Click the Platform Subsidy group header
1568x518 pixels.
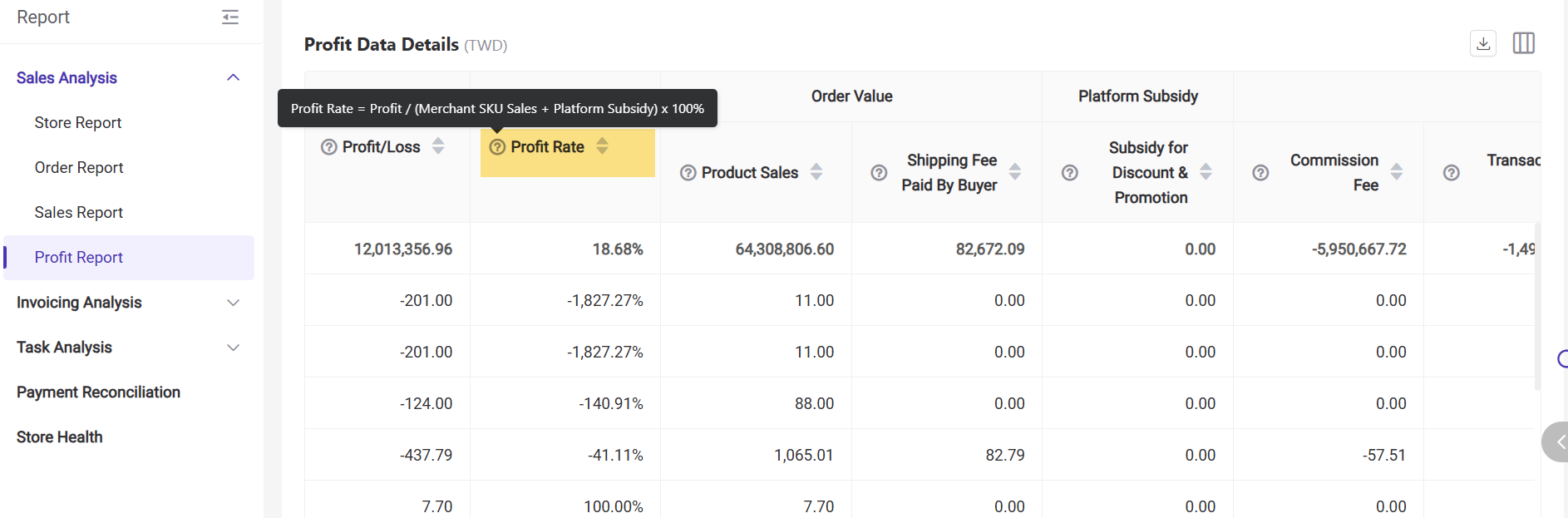(x=1138, y=96)
